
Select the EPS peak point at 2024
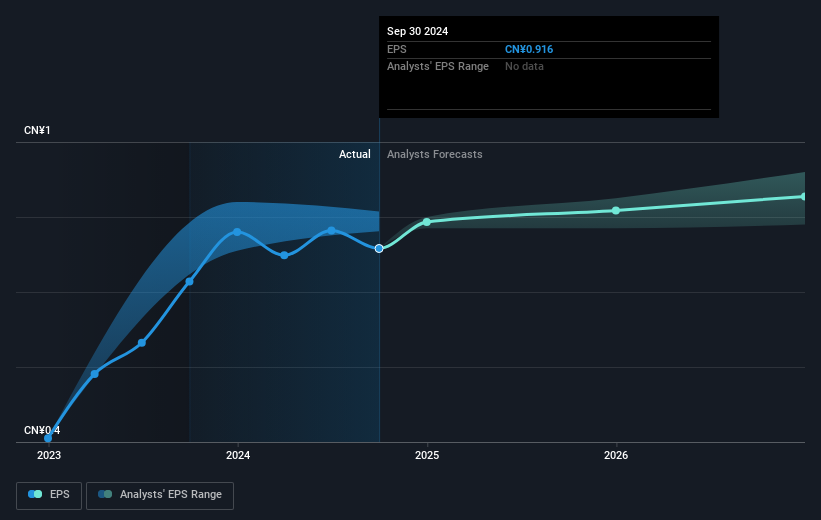(237, 232)
